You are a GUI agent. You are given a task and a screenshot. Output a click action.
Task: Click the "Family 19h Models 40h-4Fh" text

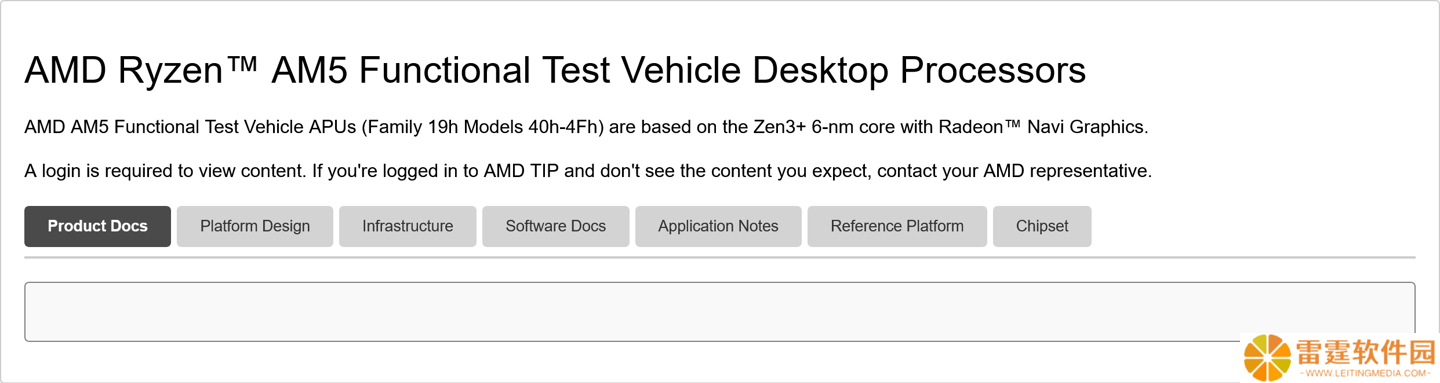tap(485, 127)
